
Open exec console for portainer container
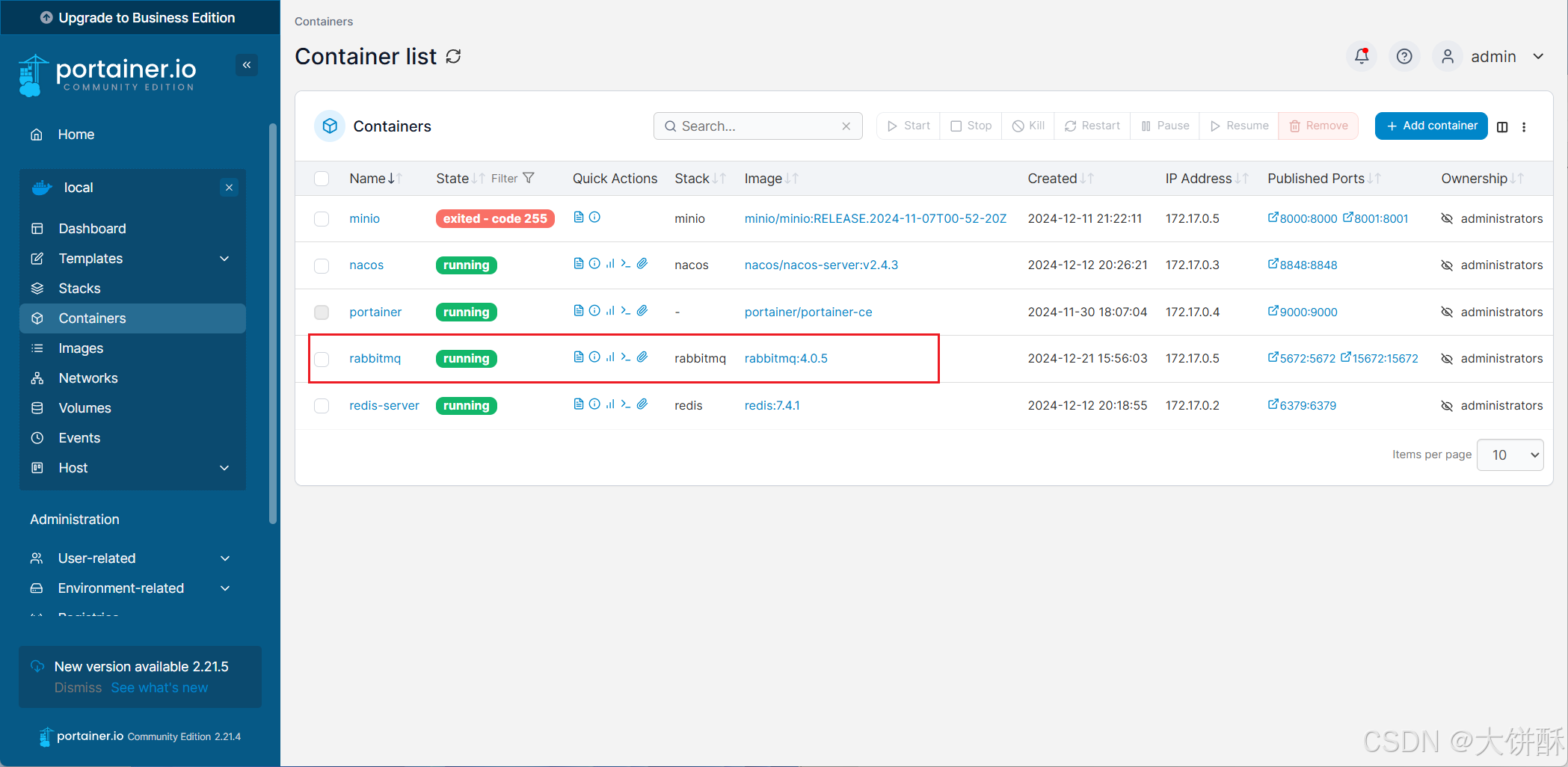(x=626, y=310)
